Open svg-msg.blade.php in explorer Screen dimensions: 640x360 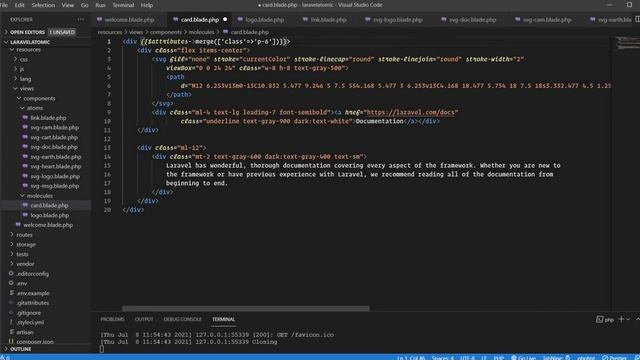55,186
